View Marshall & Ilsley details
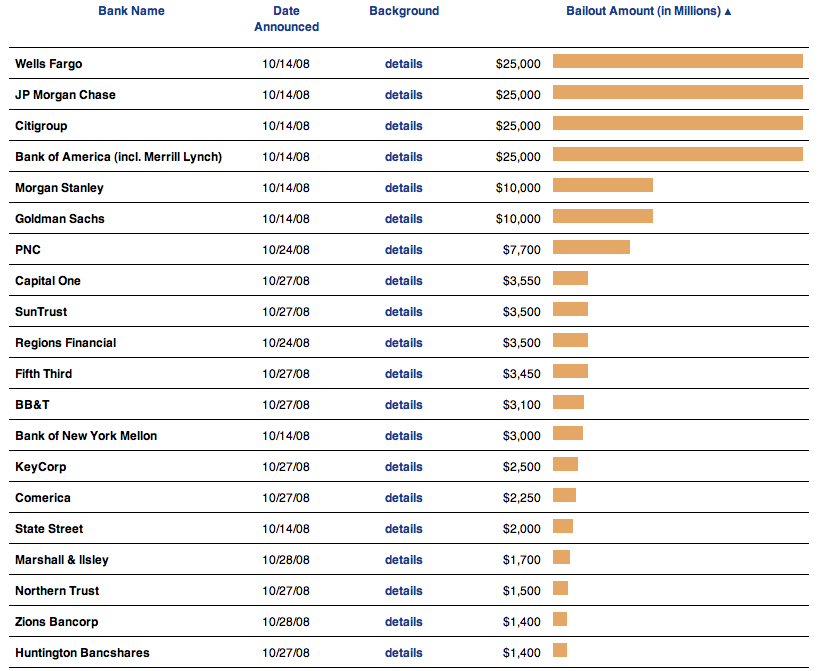The height and width of the screenshot is (671, 821). pos(404,560)
